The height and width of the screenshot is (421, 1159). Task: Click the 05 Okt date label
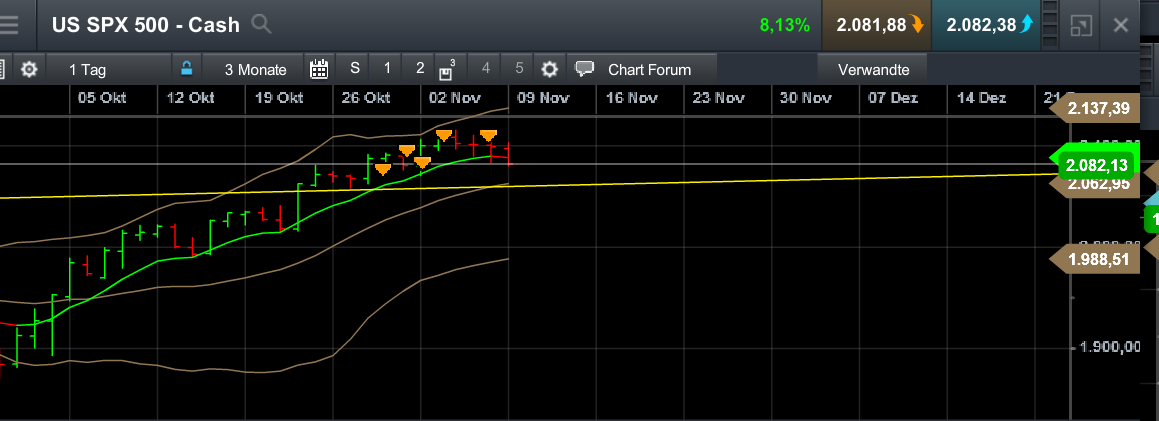coord(102,97)
